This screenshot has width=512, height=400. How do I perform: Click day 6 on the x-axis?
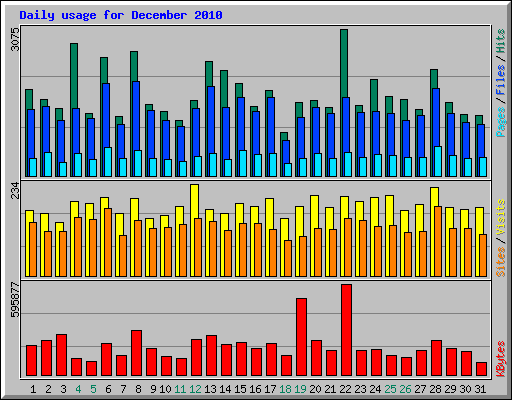click(x=108, y=389)
